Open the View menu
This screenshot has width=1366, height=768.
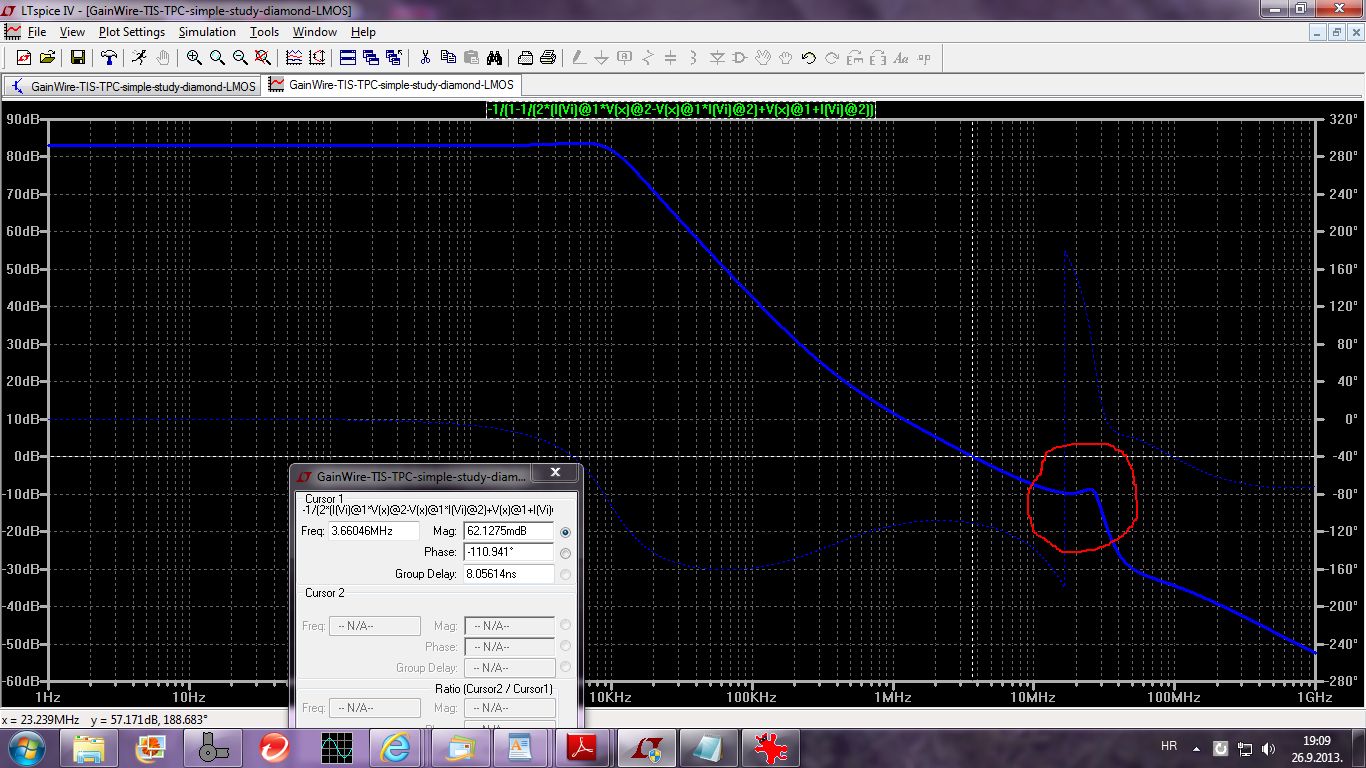[x=72, y=32]
